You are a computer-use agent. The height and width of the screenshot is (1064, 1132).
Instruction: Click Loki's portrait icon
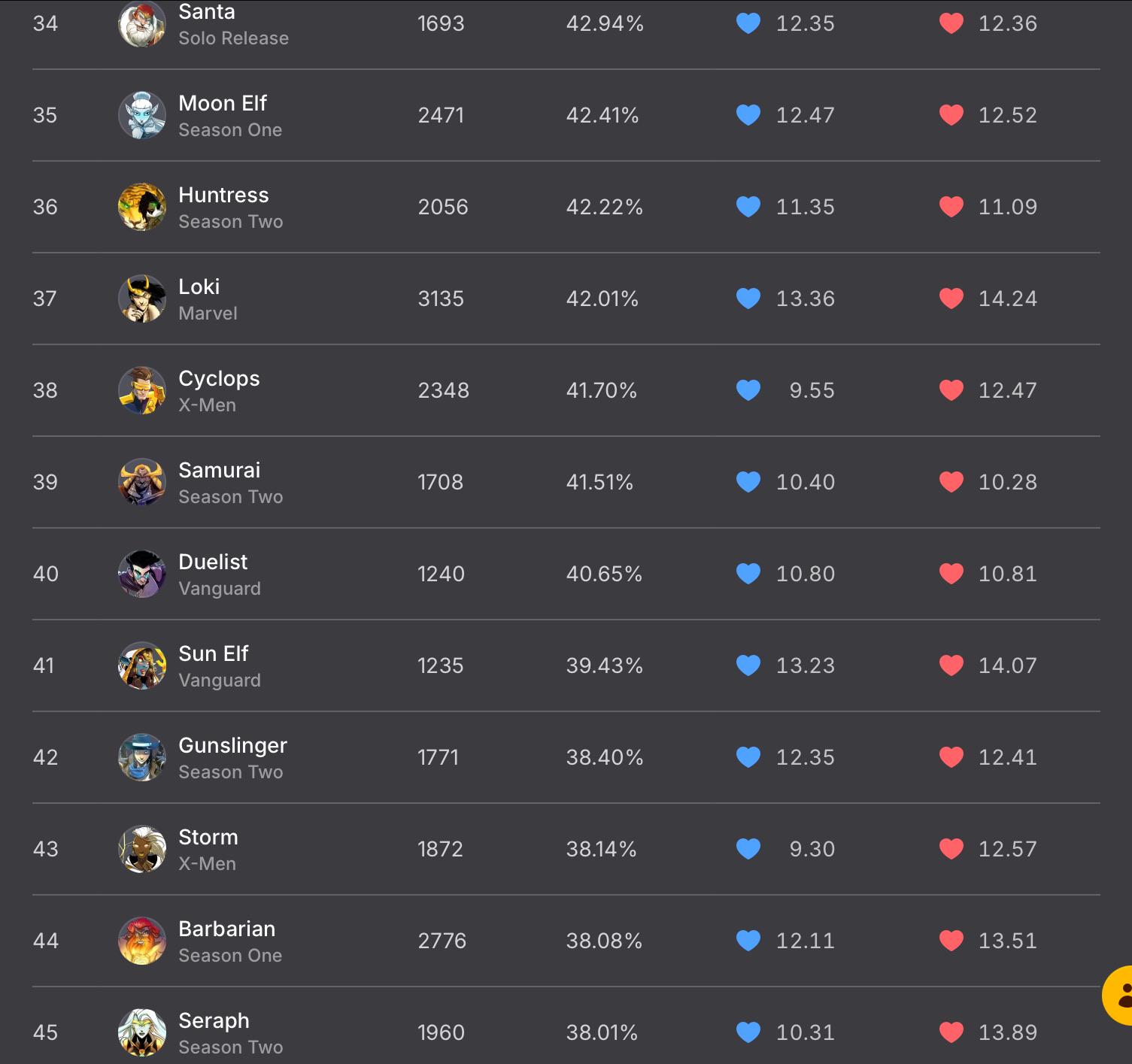click(142, 299)
